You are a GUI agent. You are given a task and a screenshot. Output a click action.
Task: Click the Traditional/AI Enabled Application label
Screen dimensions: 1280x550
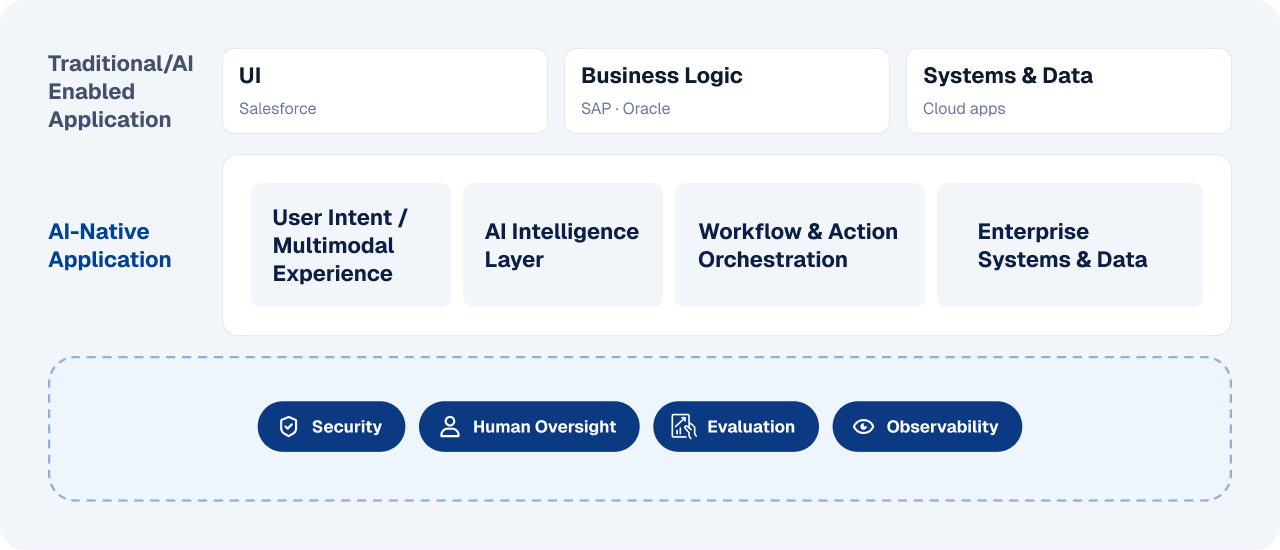click(x=121, y=92)
